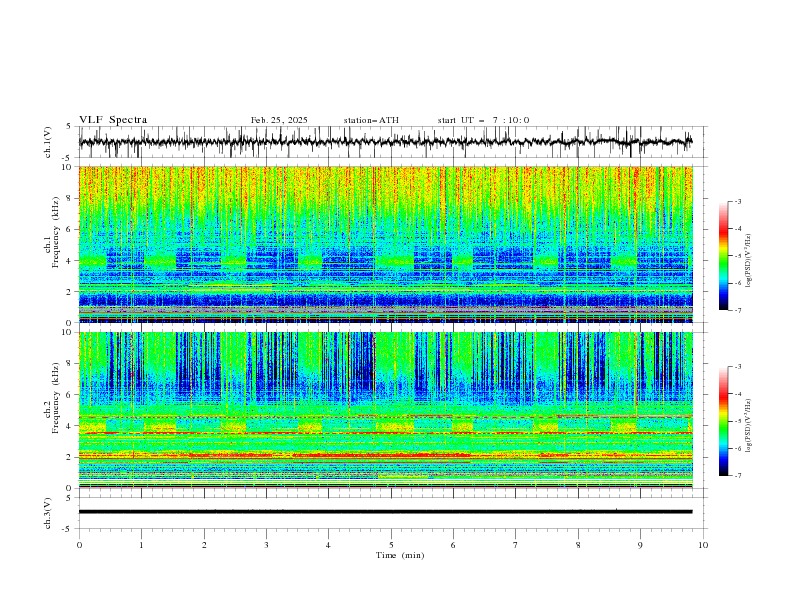Click the ch.3 flat black trace
The image size is (792, 612).
[x=385, y=512]
